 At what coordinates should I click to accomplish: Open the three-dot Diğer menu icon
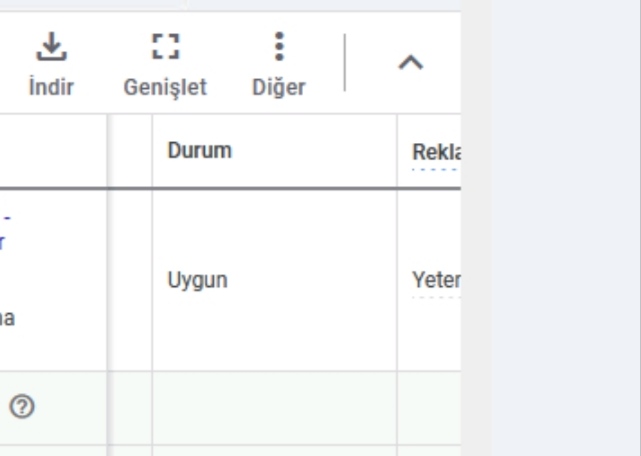coord(279,47)
